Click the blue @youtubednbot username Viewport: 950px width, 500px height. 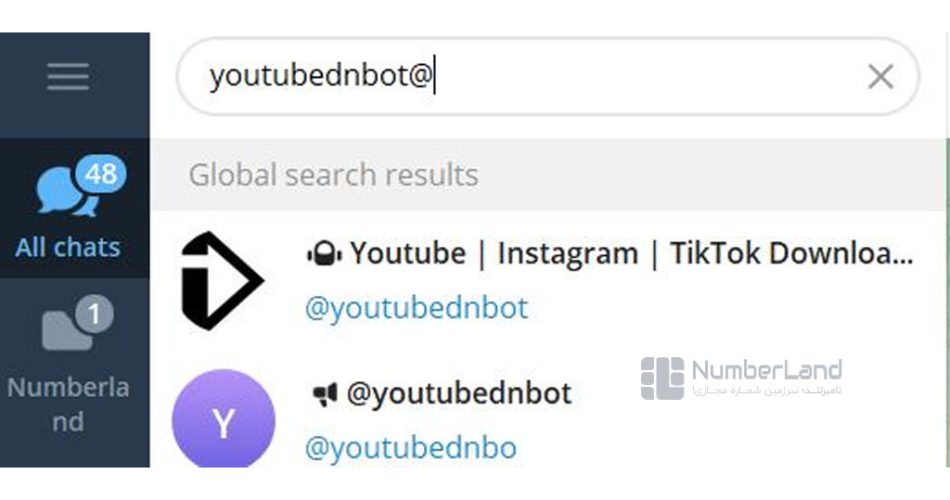click(x=416, y=308)
